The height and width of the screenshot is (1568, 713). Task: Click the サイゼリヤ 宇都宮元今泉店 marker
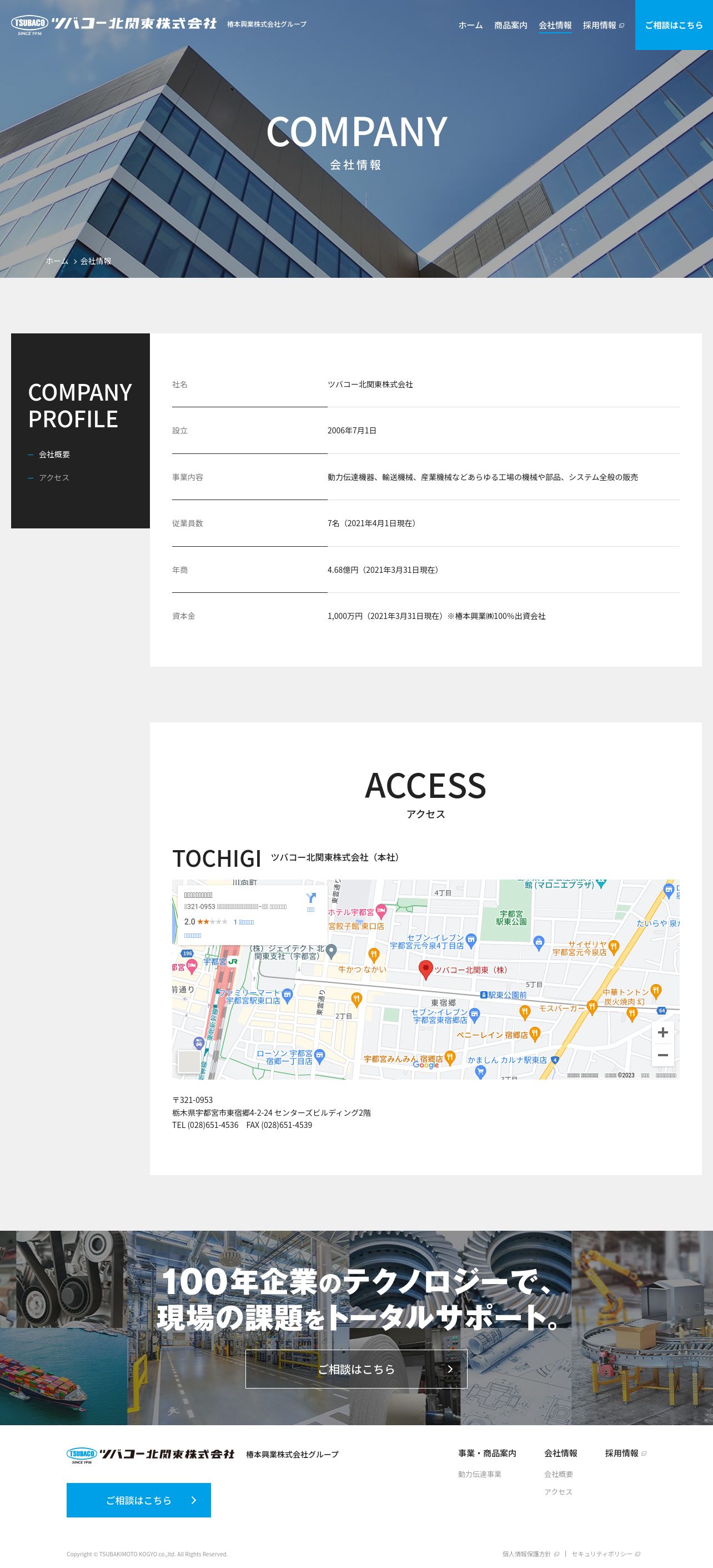tap(613, 946)
